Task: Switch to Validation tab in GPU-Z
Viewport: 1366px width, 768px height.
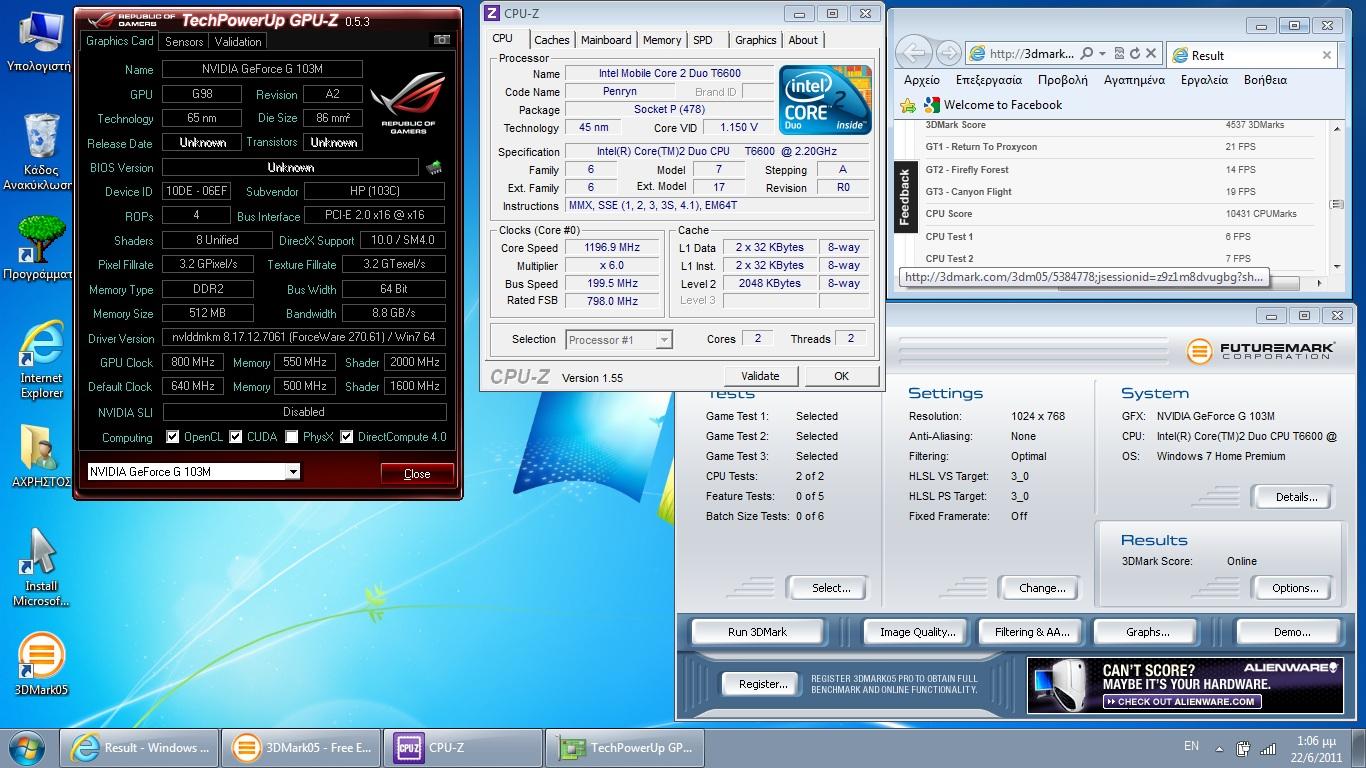Action: [x=238, y=42]
